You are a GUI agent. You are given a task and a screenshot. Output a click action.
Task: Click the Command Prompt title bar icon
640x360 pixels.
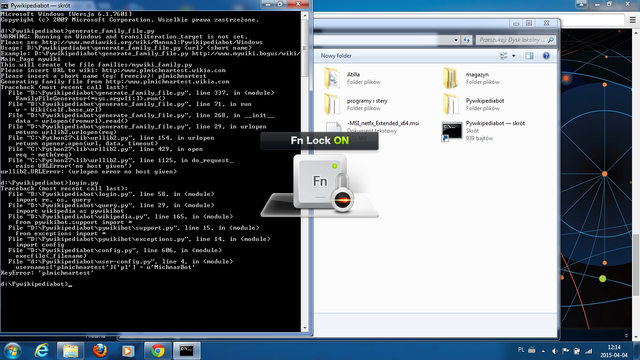[x=4, y=5]
